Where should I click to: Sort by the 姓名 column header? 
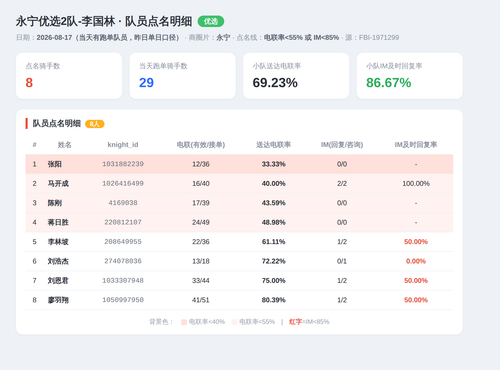64,145
